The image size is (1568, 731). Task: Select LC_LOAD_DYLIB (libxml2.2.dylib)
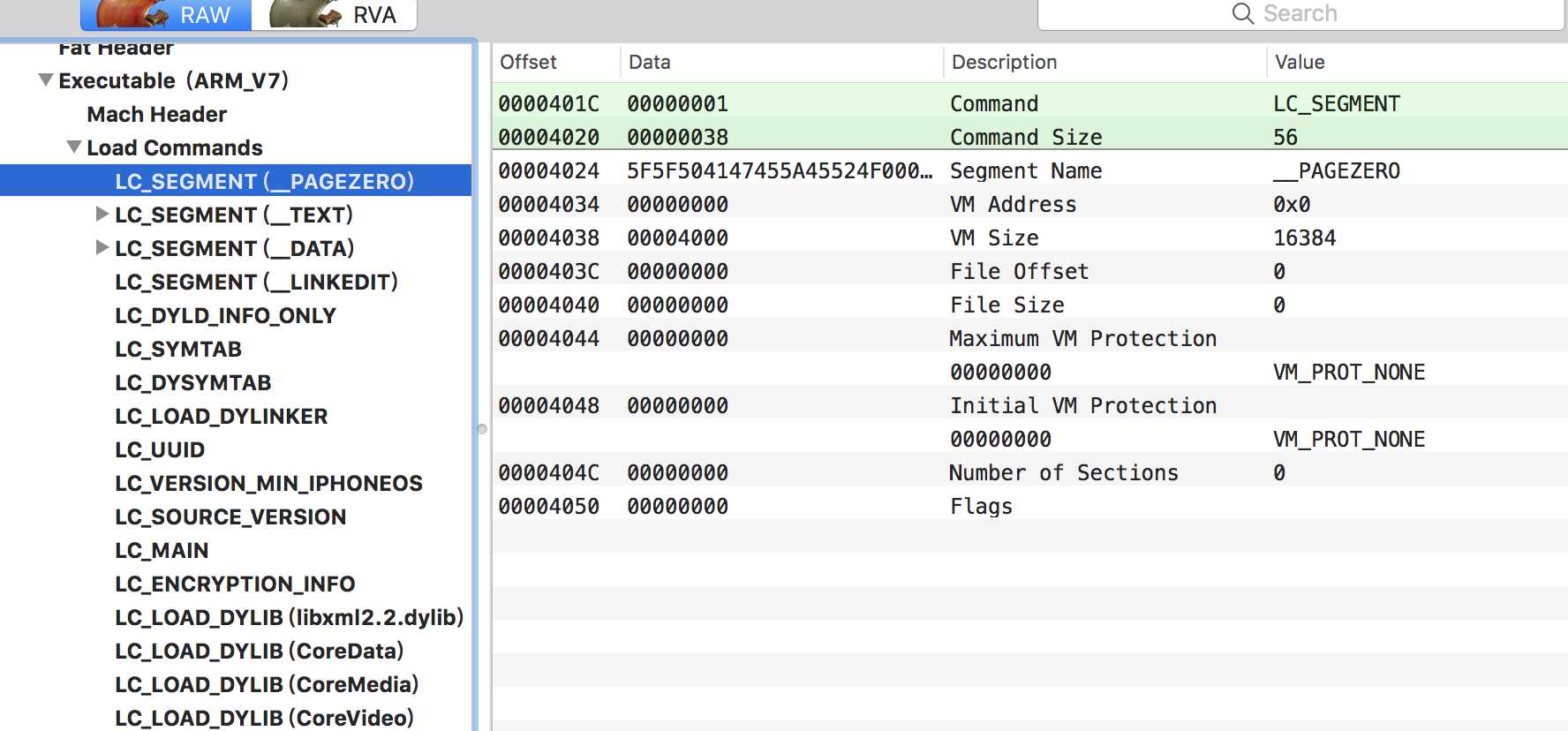[289, 617]
